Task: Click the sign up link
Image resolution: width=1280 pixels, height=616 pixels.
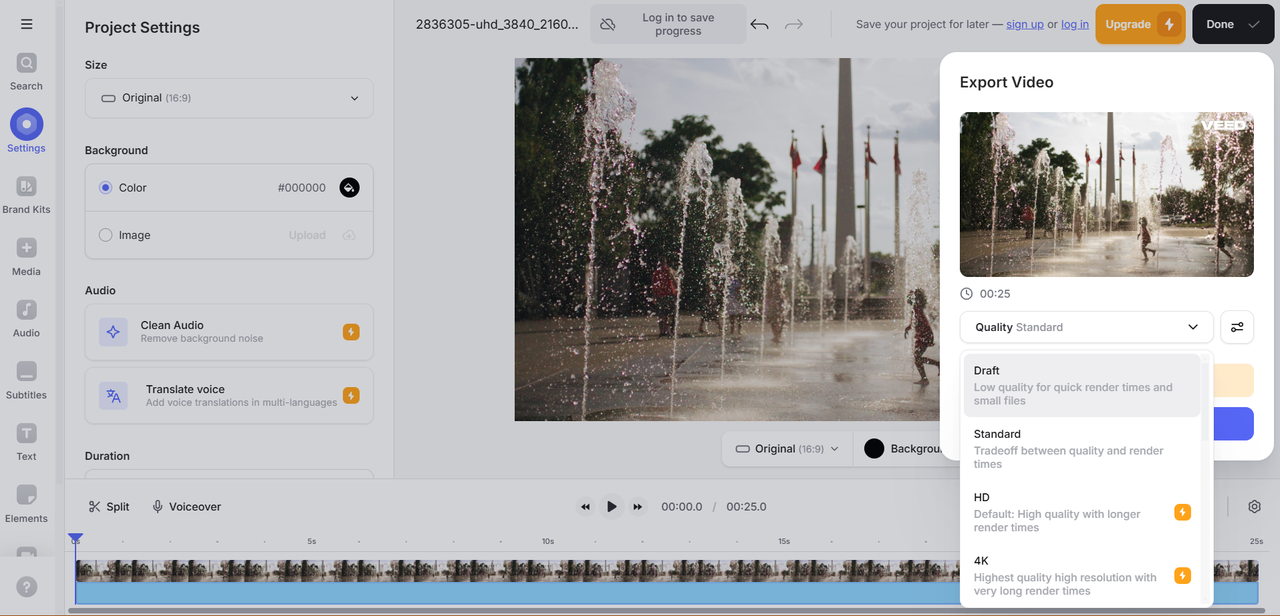Action: pyautogui.click(x=1025, y=24)
